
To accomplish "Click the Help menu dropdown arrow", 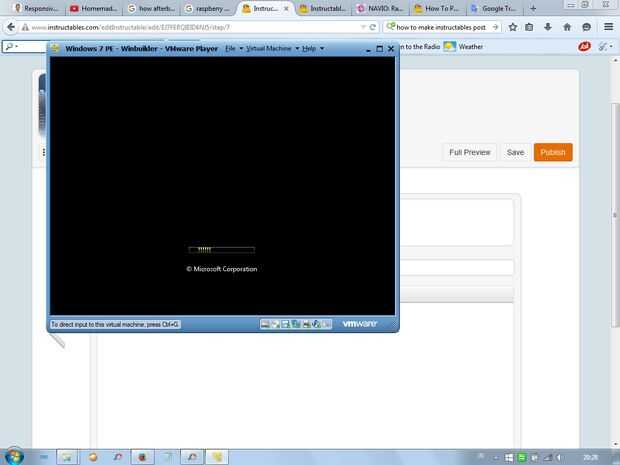I will coord(322,48).
